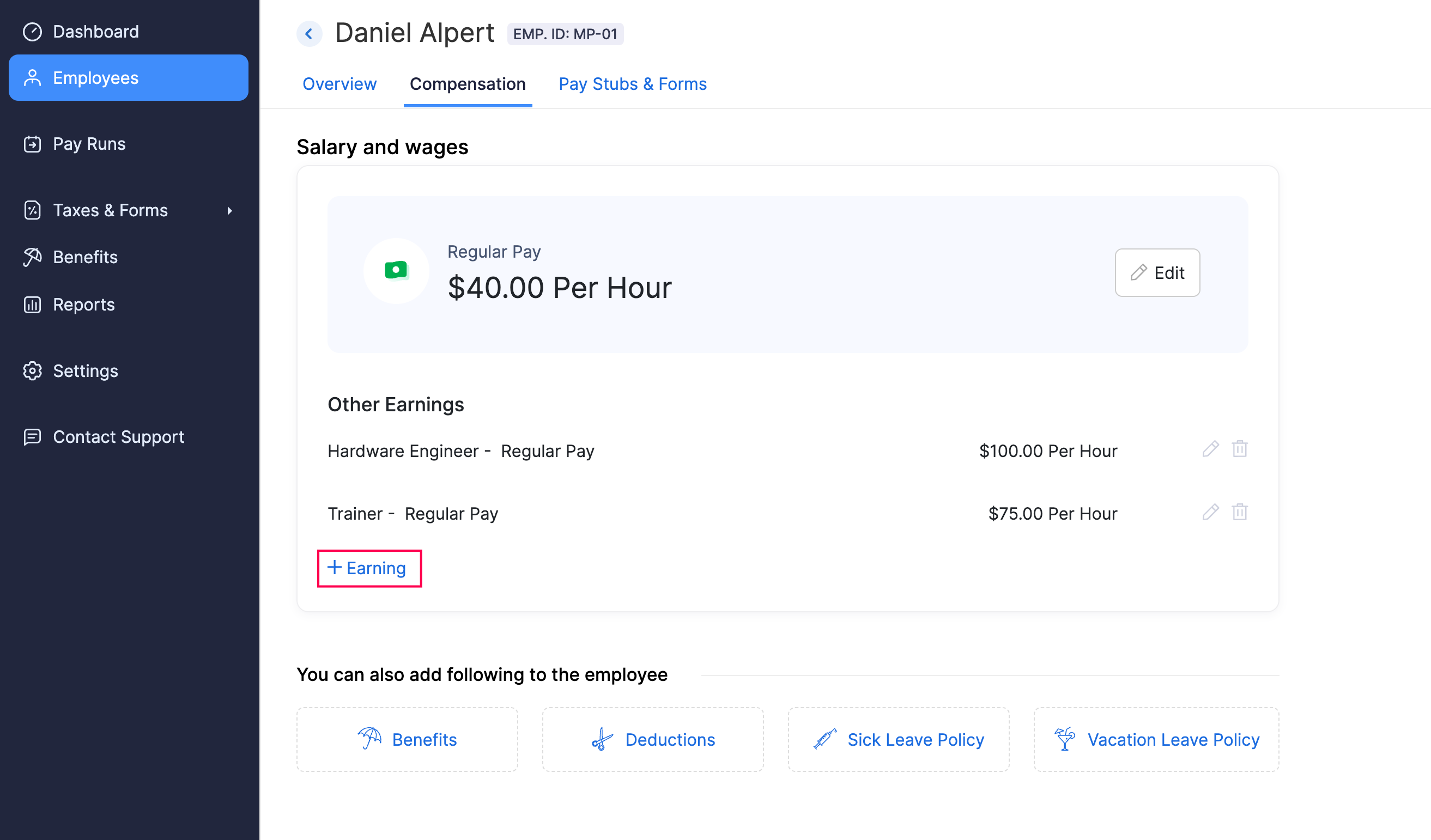The image size is (1431, 840).
Task: Click the Contact Support chat icon
Action: [32, 437]
